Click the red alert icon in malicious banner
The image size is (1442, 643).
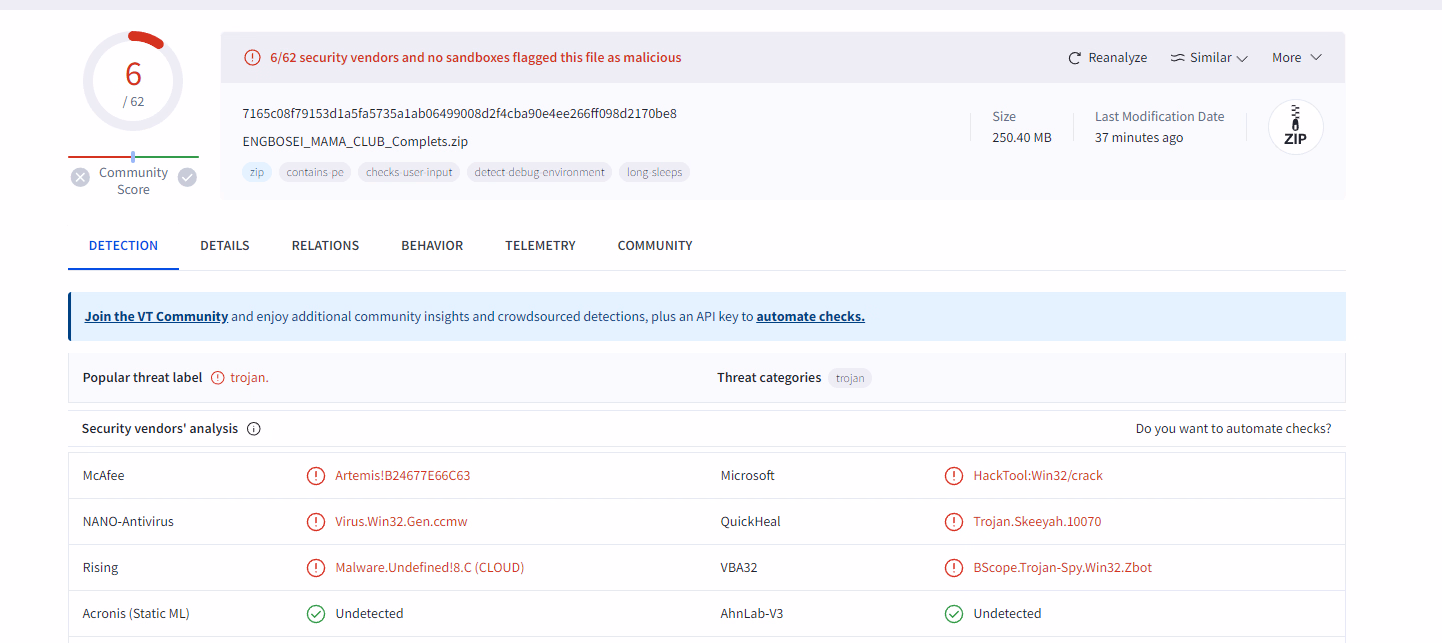click(253, 58)
